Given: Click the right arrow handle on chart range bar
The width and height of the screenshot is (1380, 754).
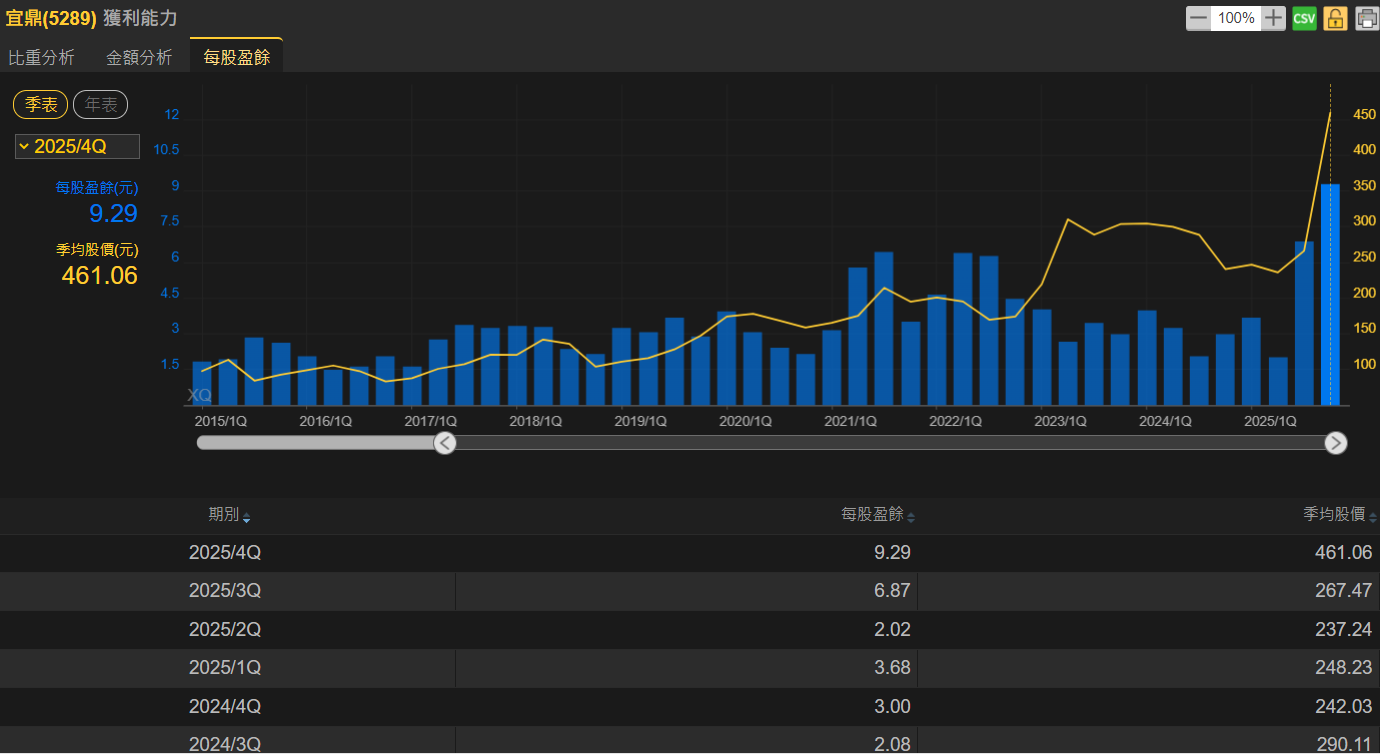Looking at the screenshot, I should (x=1335, y=443).
